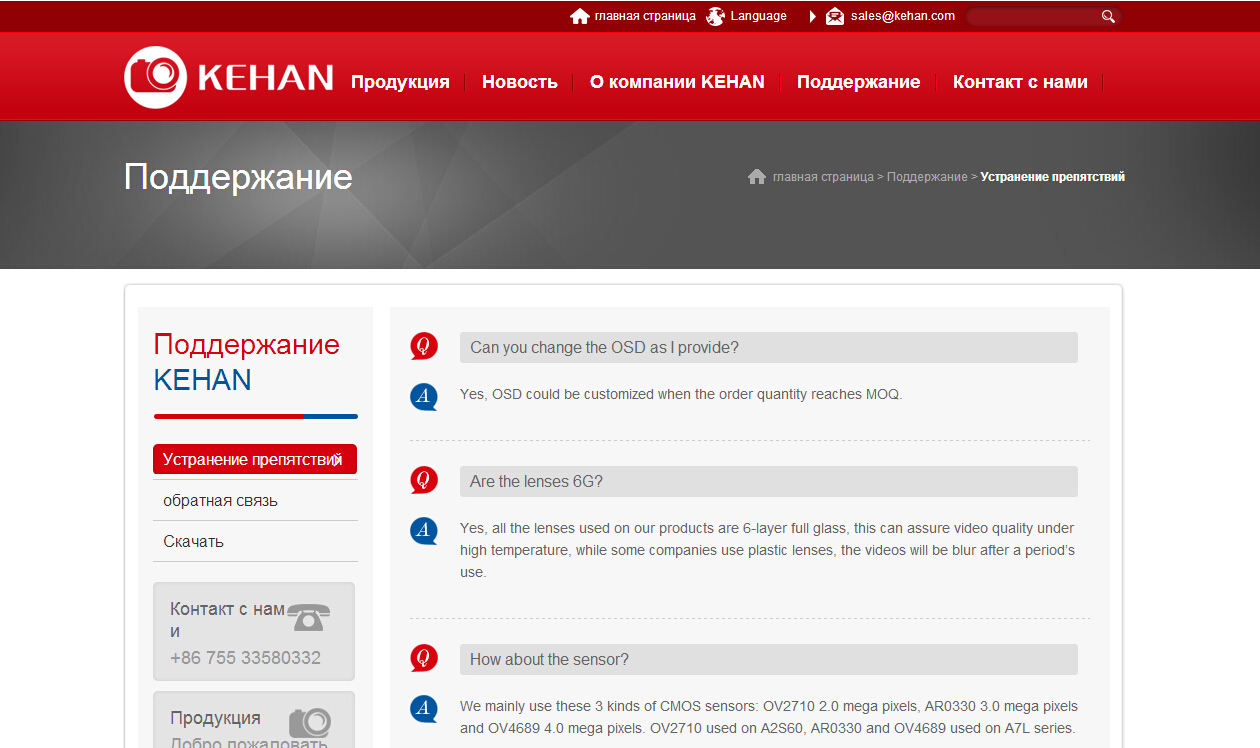
Task: Click the Поддержание KEHAN sidebar title
Action: point(247,362)
